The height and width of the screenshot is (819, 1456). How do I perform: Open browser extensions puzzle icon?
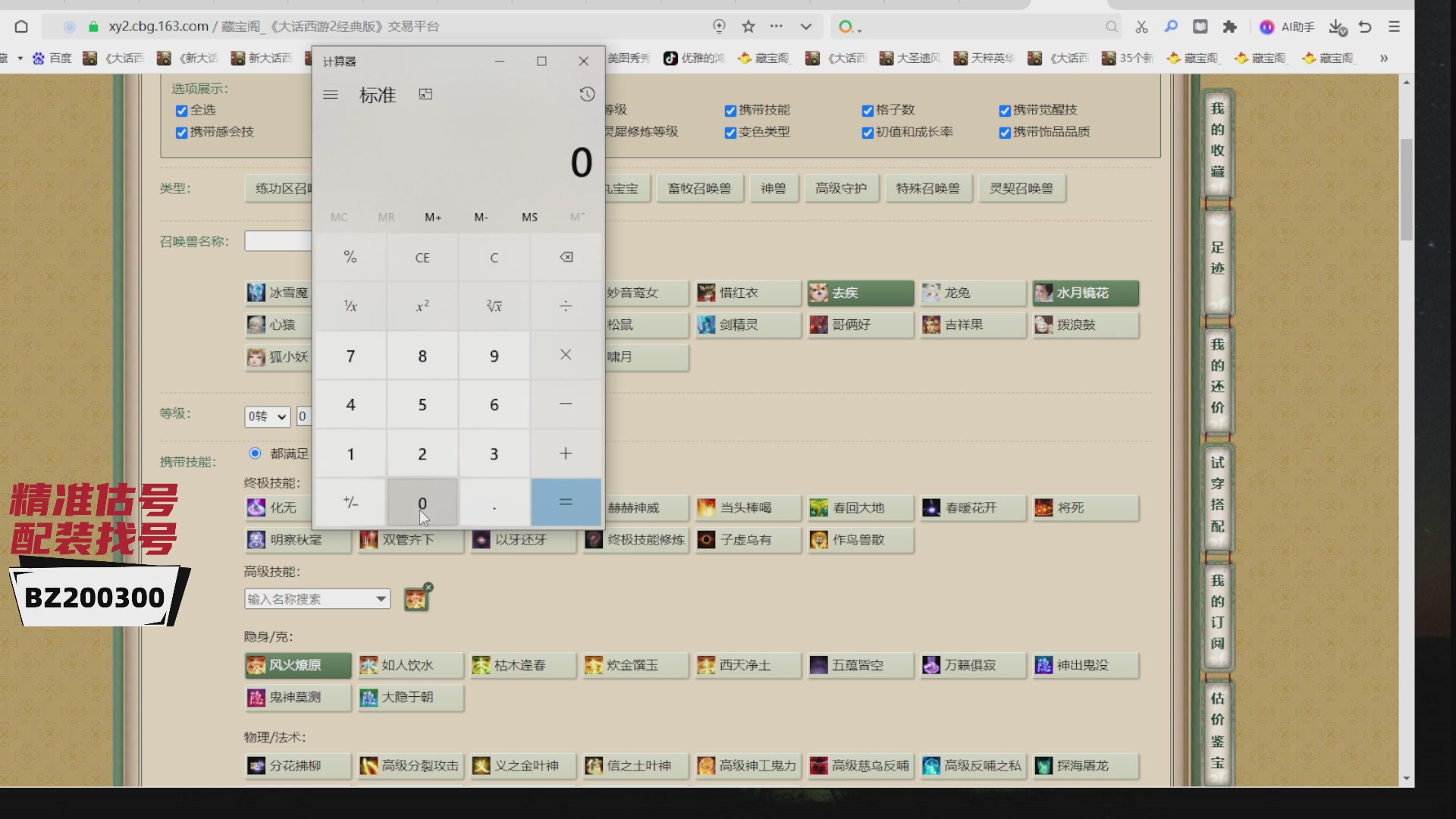pos(1230,27)
